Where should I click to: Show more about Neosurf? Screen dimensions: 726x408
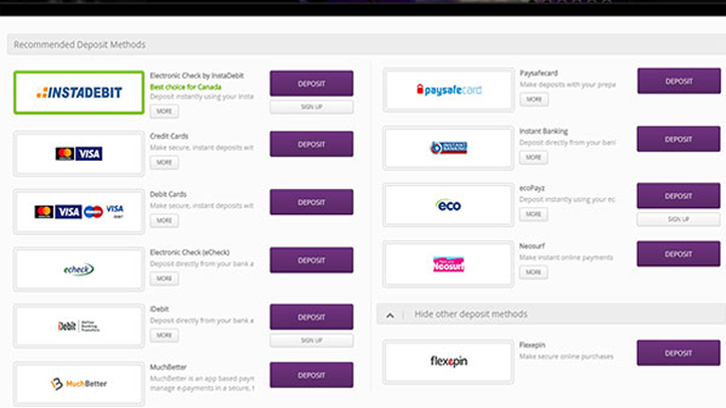tap(533, 272)
